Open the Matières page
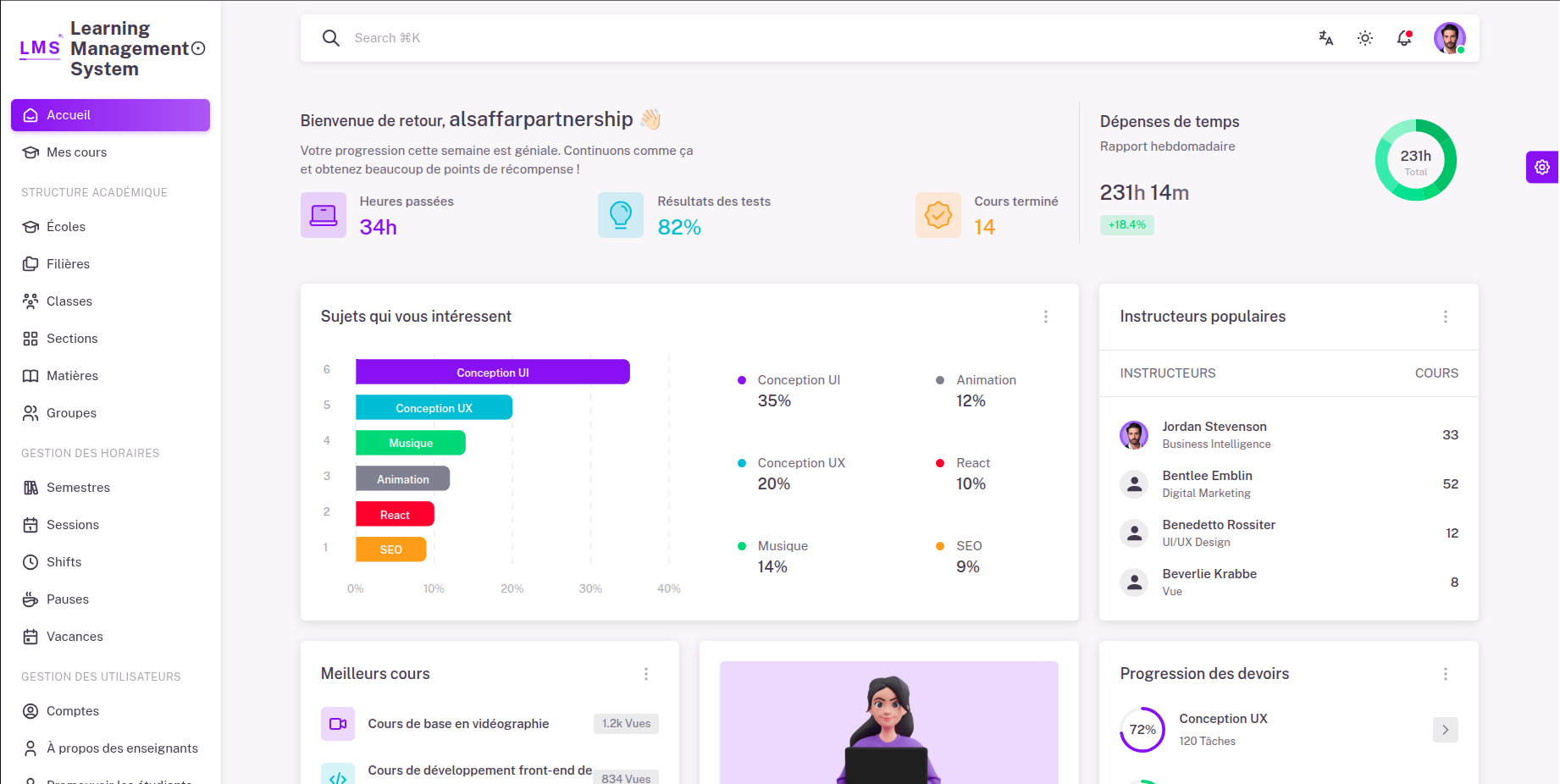The image size is (1560, 784). point(71,375)
